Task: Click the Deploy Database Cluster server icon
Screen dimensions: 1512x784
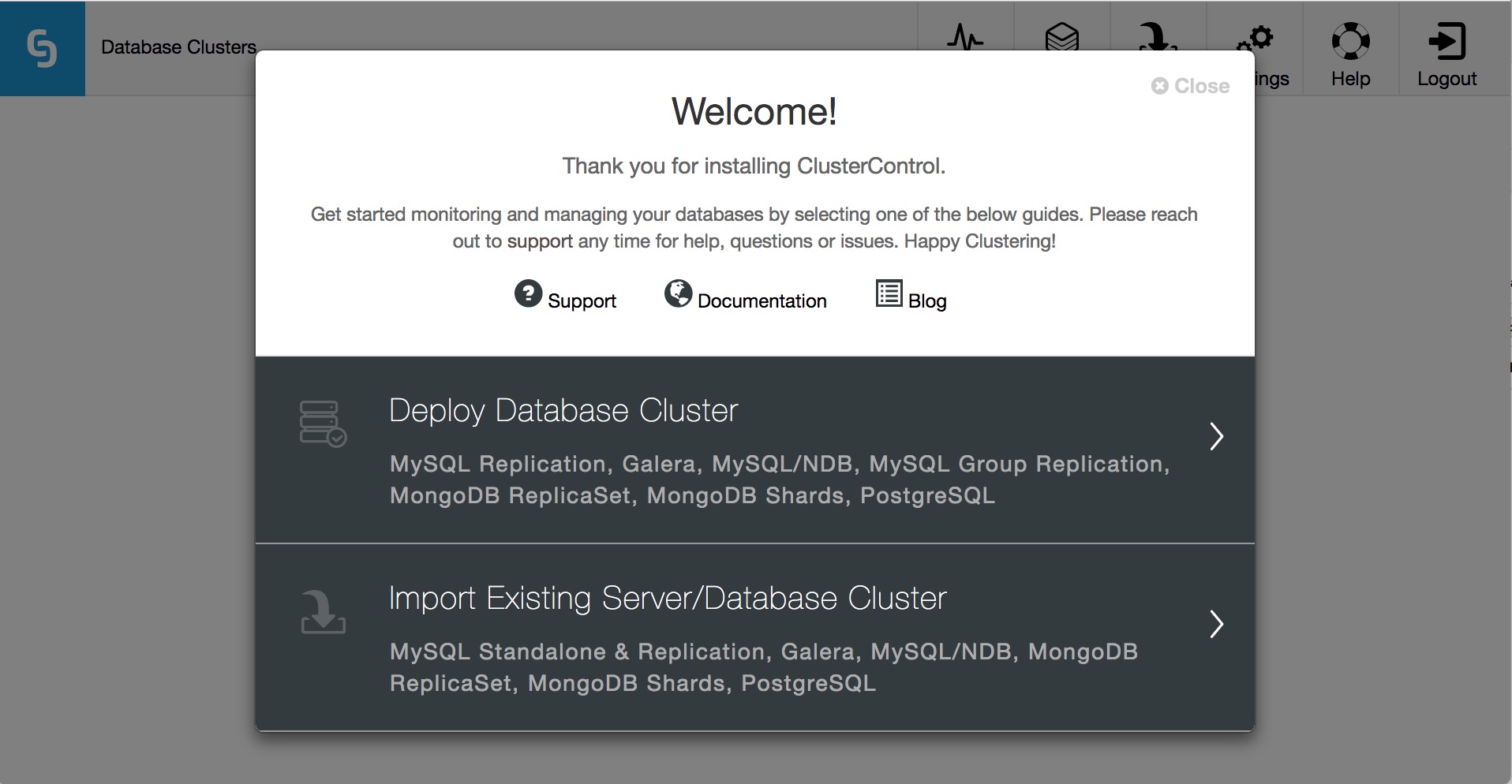Action: 323,424
